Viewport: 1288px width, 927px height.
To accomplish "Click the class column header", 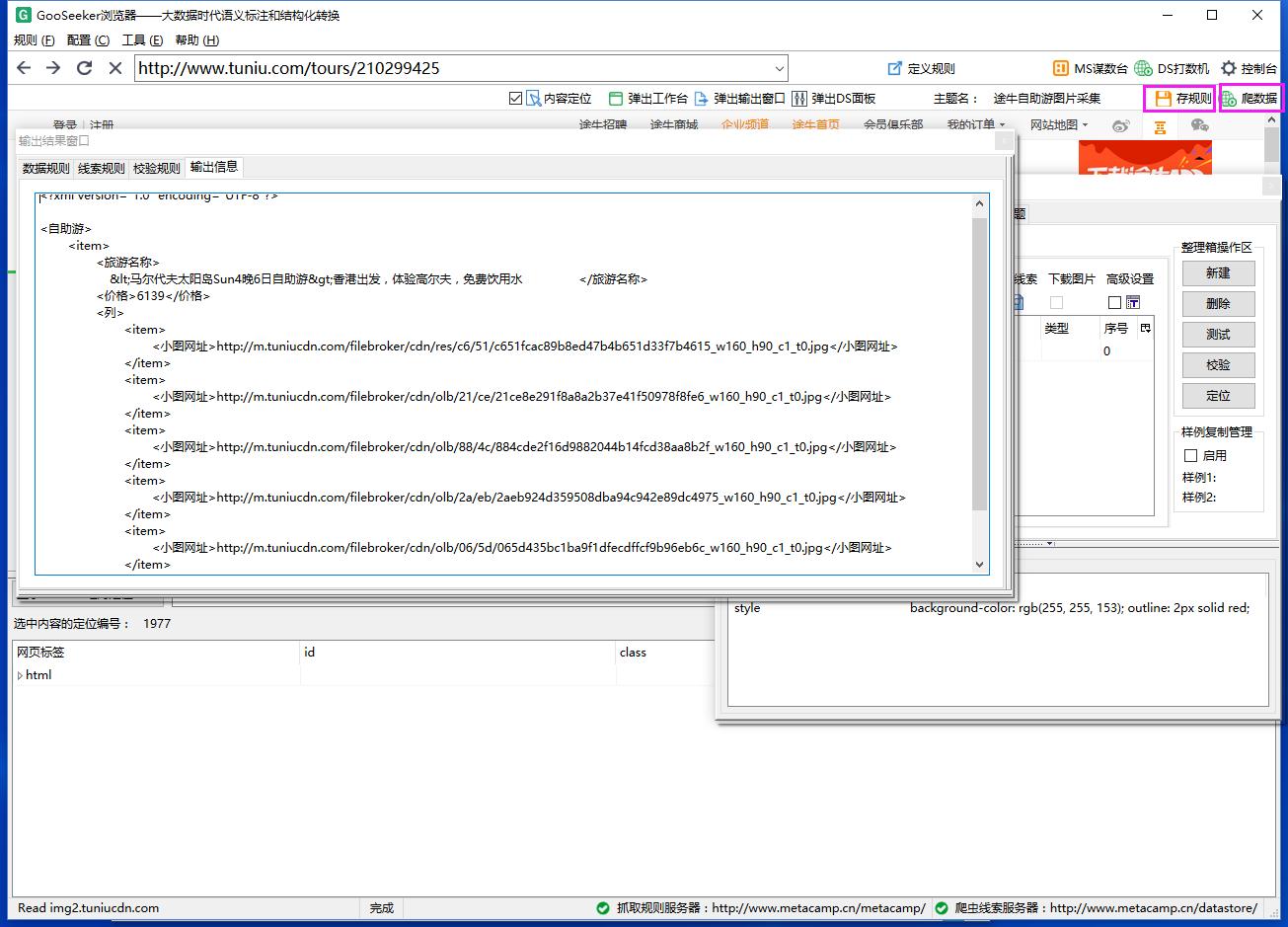I will tap(664, 653).
